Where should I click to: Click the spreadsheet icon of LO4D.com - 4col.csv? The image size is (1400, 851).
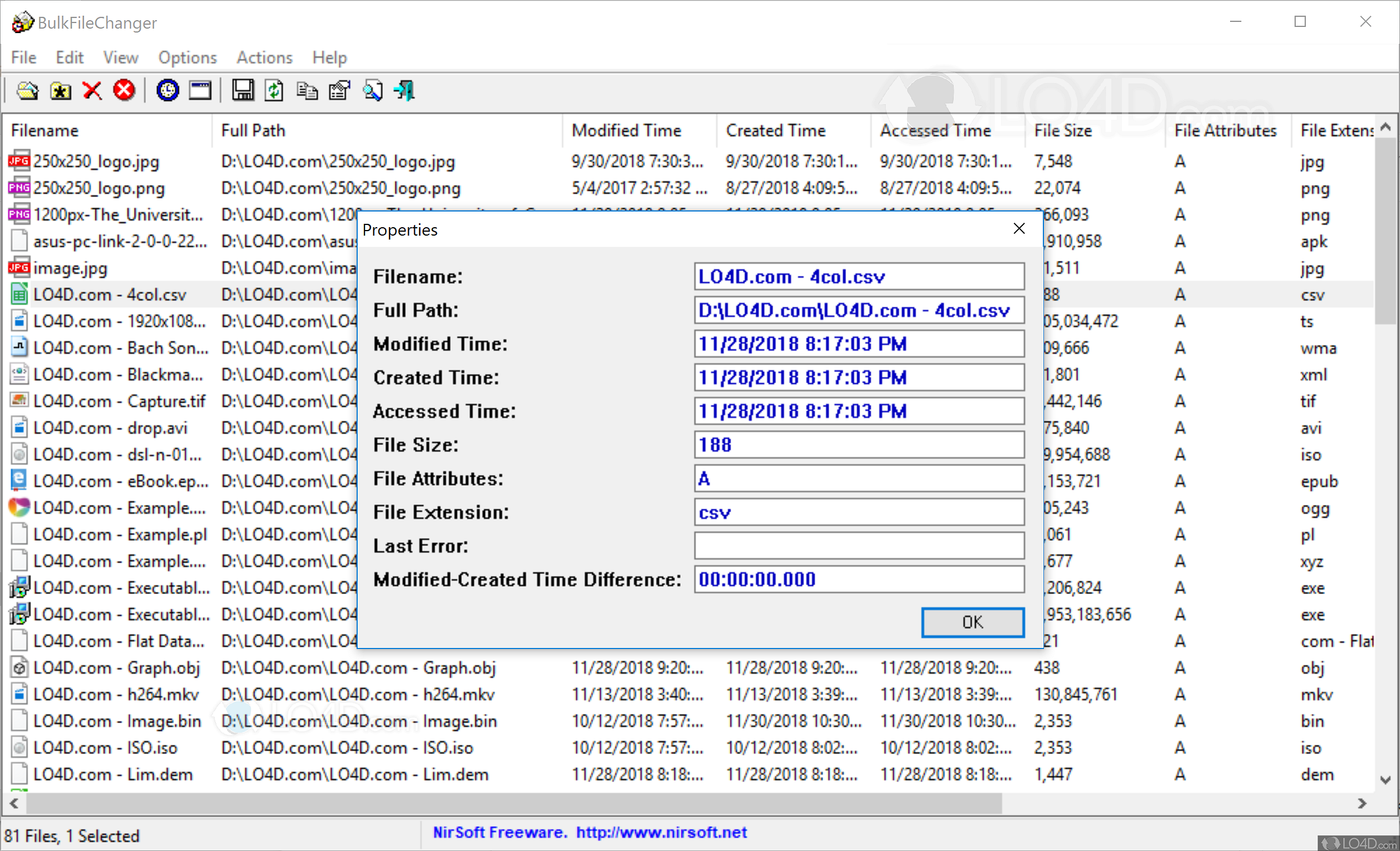pos(19,295)
